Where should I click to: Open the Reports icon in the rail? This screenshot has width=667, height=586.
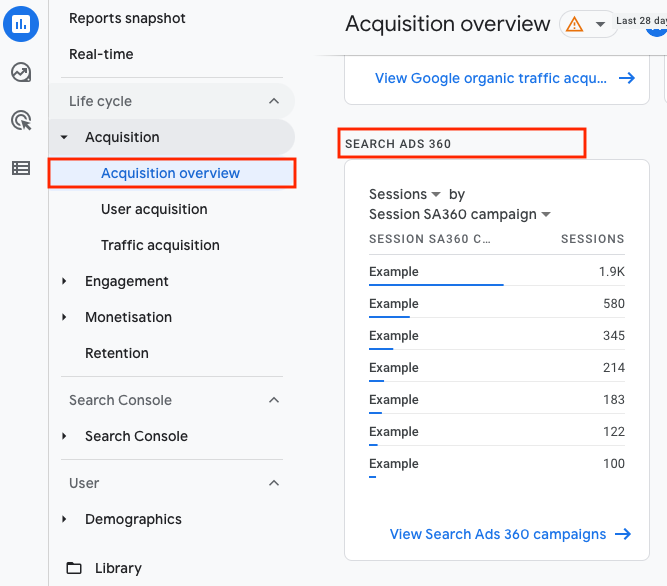point(21,24)
